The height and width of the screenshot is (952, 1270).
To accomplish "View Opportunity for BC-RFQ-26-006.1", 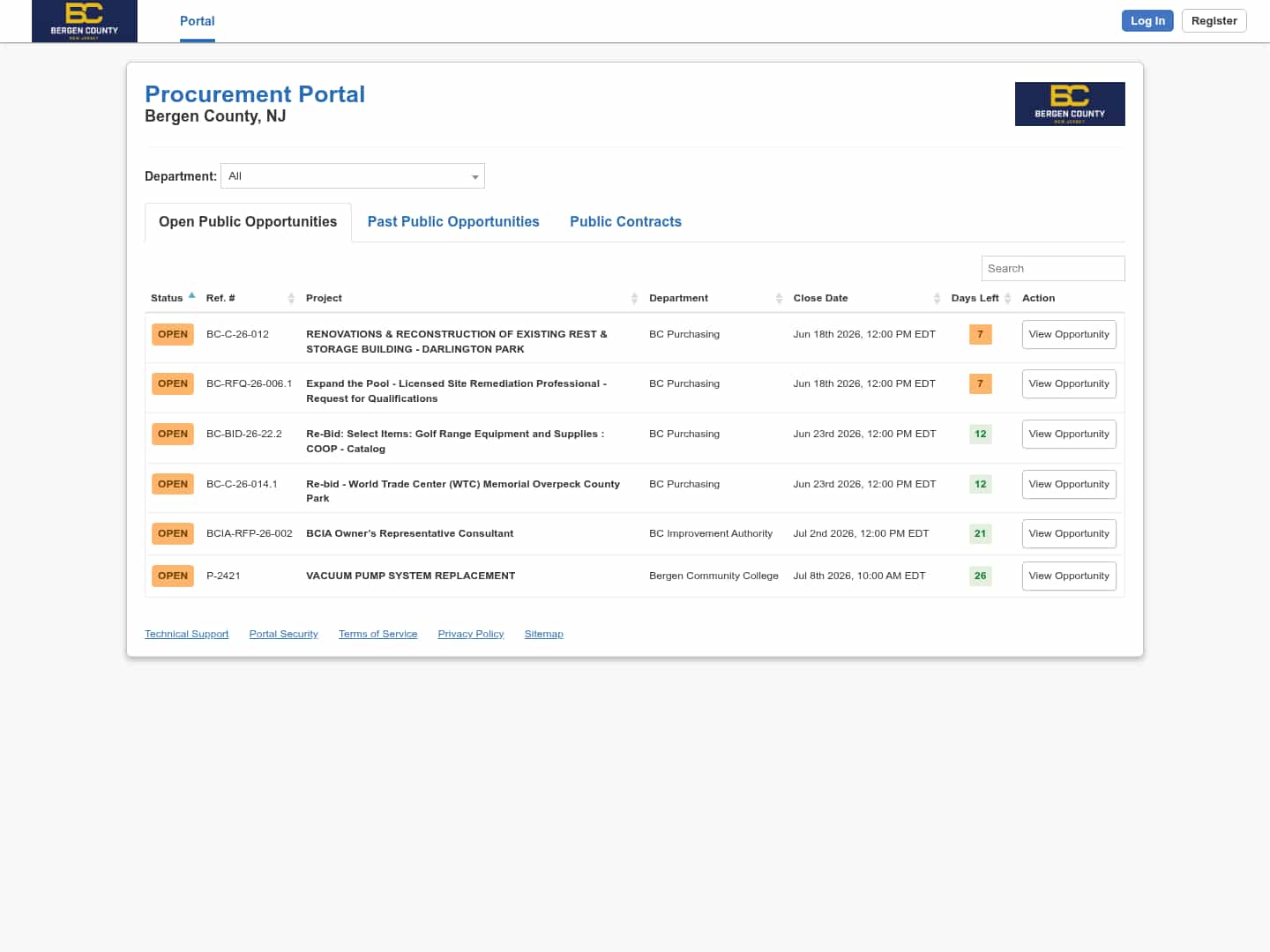I will point(1069,384).
